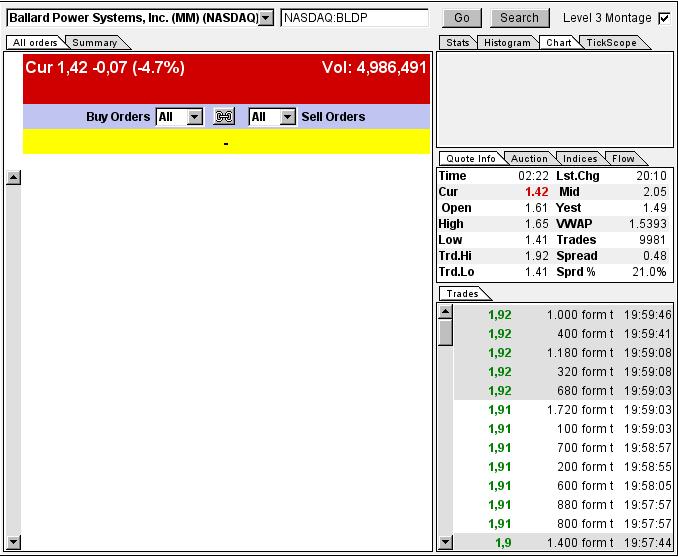
Task: Click the Trades list scroll up arrow
Action: tap(445, 311)
